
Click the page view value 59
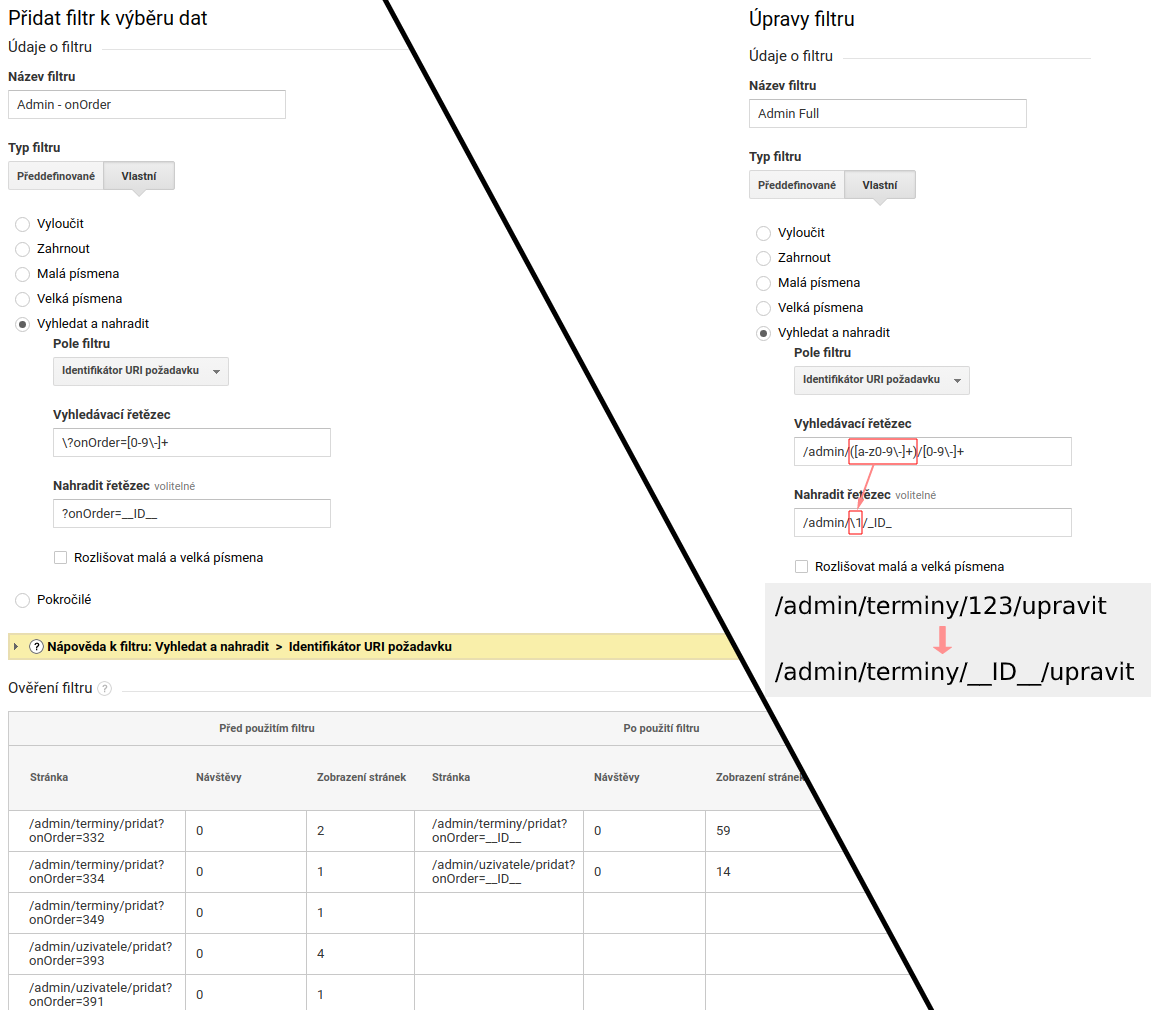723,831
